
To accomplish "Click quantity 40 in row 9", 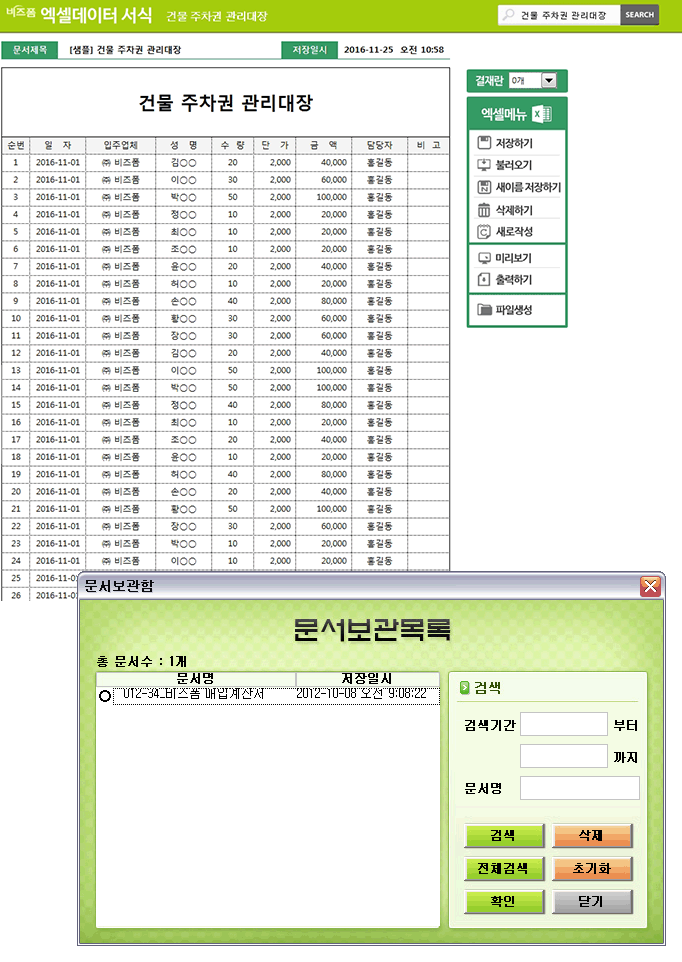I will pyautogui.click(x=232, y=301).
